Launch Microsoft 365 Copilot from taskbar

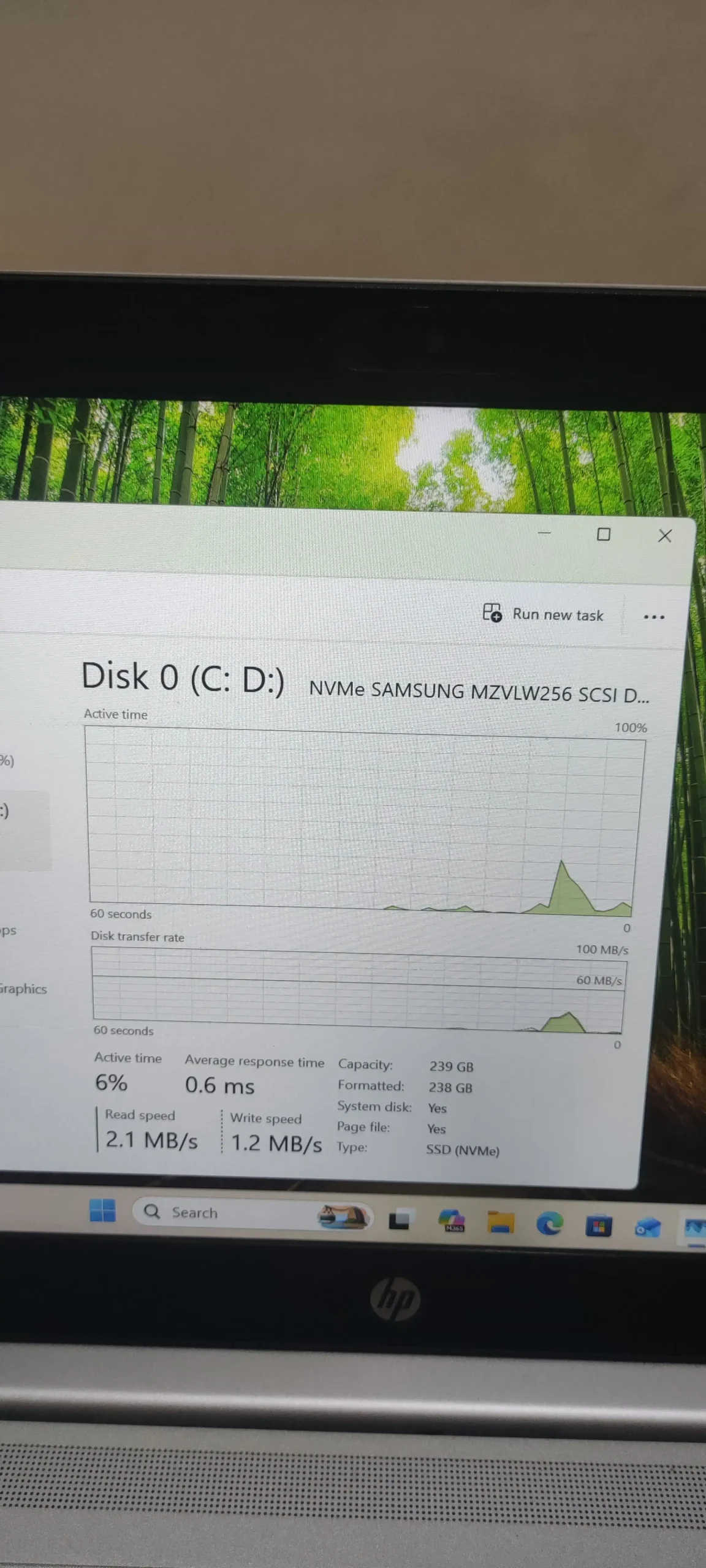pyautogui.click(x=452, y=1221)
